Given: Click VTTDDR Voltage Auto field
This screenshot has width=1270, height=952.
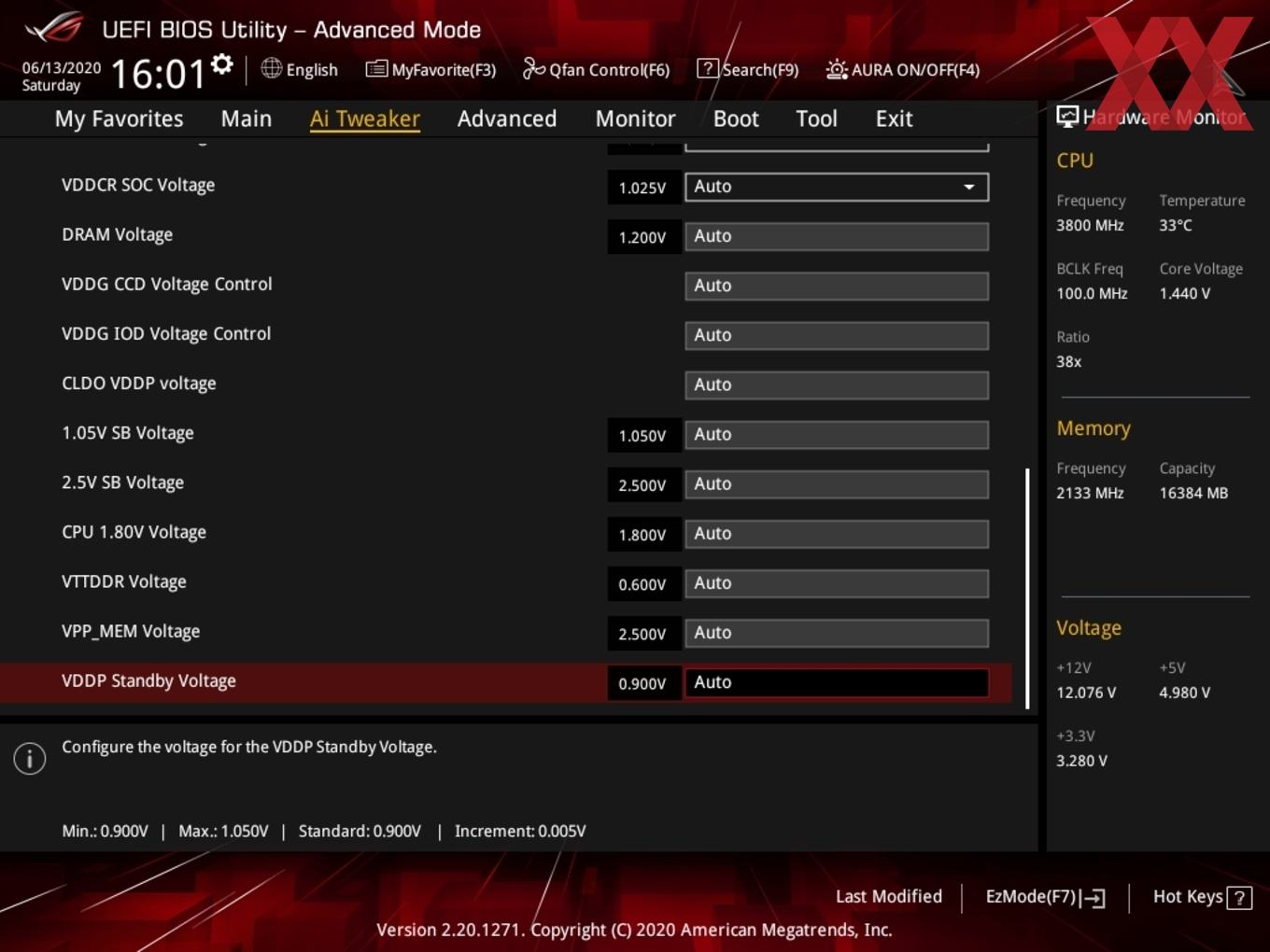Looking at the screenshot, I should [837, 582].
